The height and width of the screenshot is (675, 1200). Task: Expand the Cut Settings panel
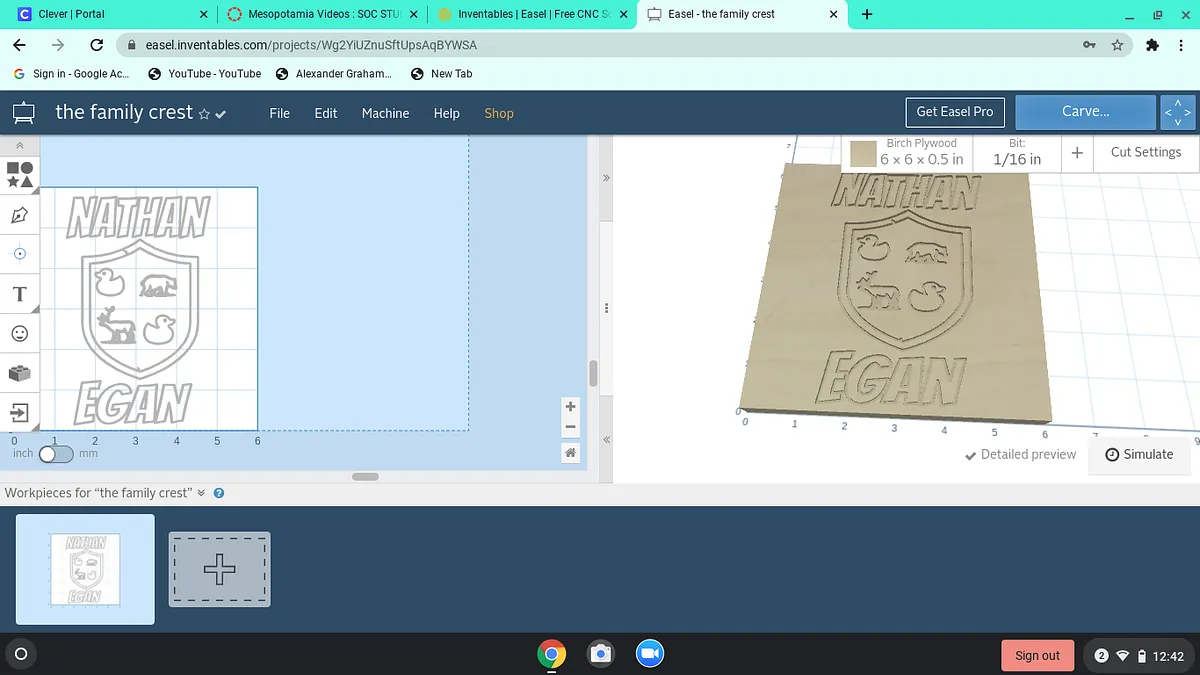point(1145,152)
